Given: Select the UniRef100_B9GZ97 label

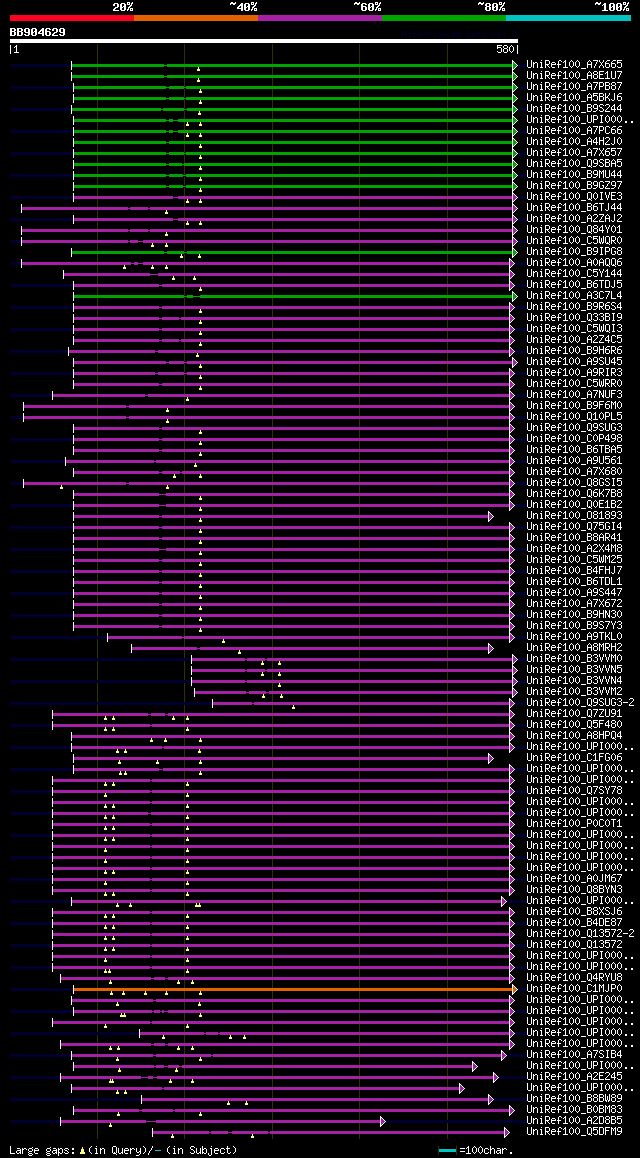Looking at the screenshot, I should click(574, 185).
